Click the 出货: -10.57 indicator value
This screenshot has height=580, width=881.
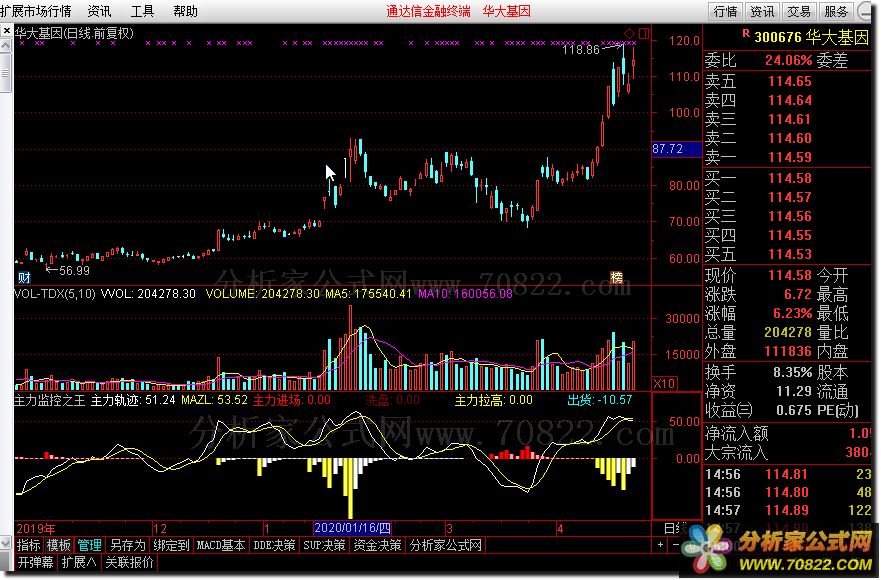600,400
